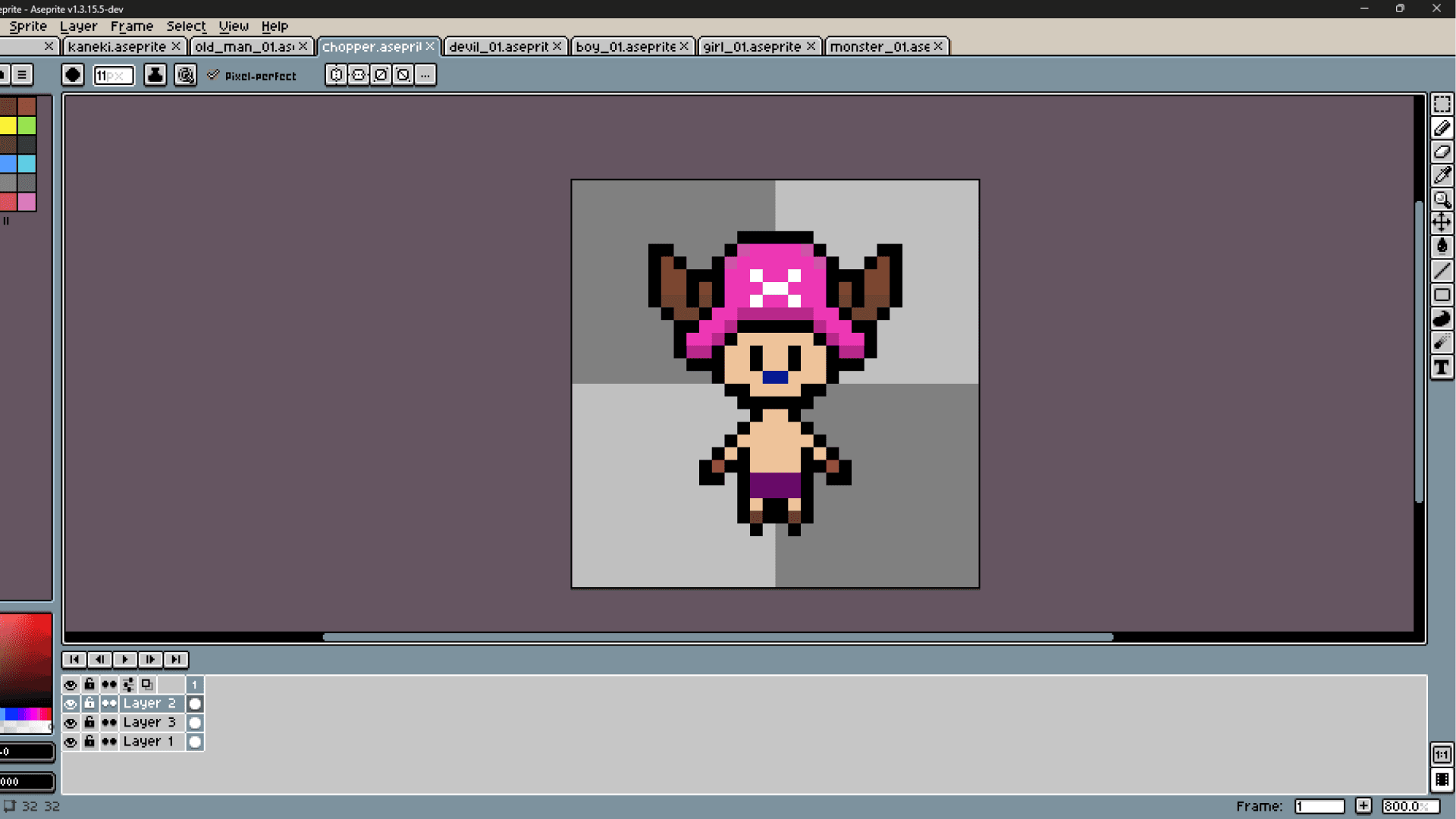Click the zoom percentage field
The image size is (1456, 819).
point(1410,806)
